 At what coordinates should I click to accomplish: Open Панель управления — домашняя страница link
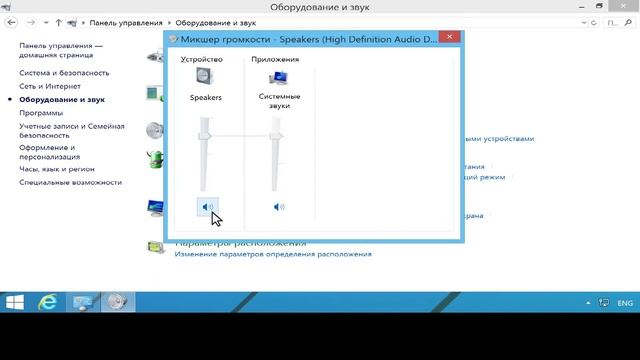(61, 50)
